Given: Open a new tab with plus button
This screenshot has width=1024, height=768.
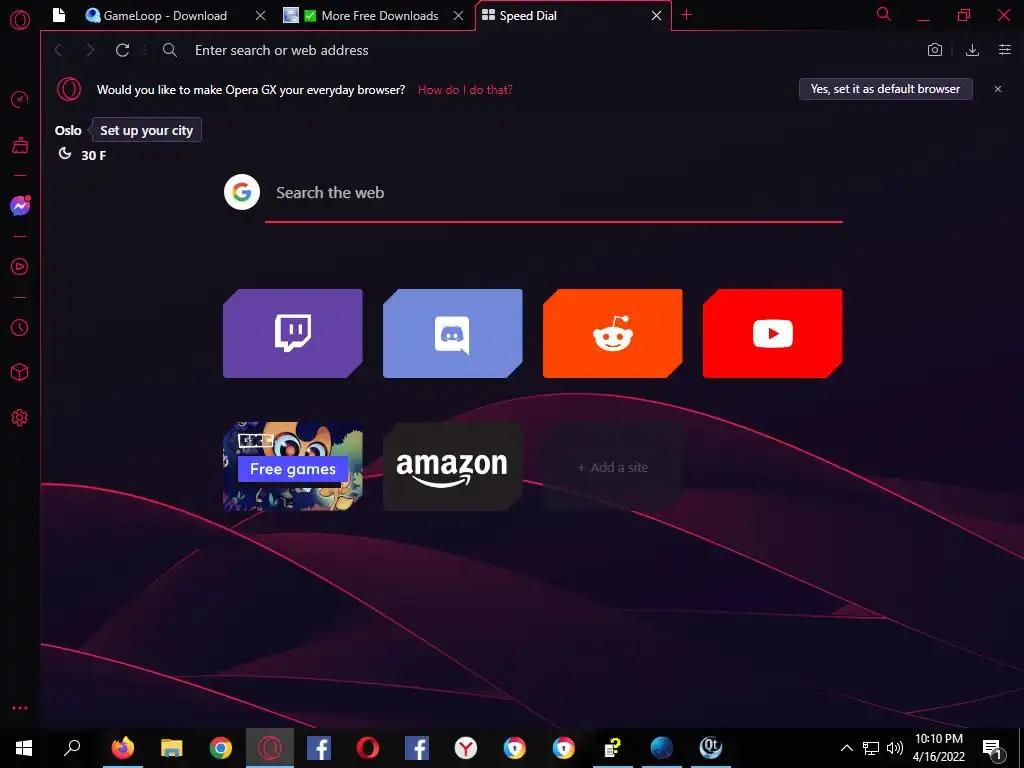Looking at the screenshot, I should coord(686,14).
